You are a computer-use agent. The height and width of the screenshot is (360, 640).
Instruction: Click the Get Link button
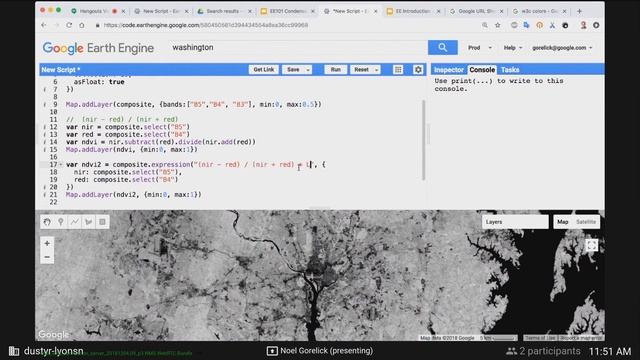click(264, 70)
